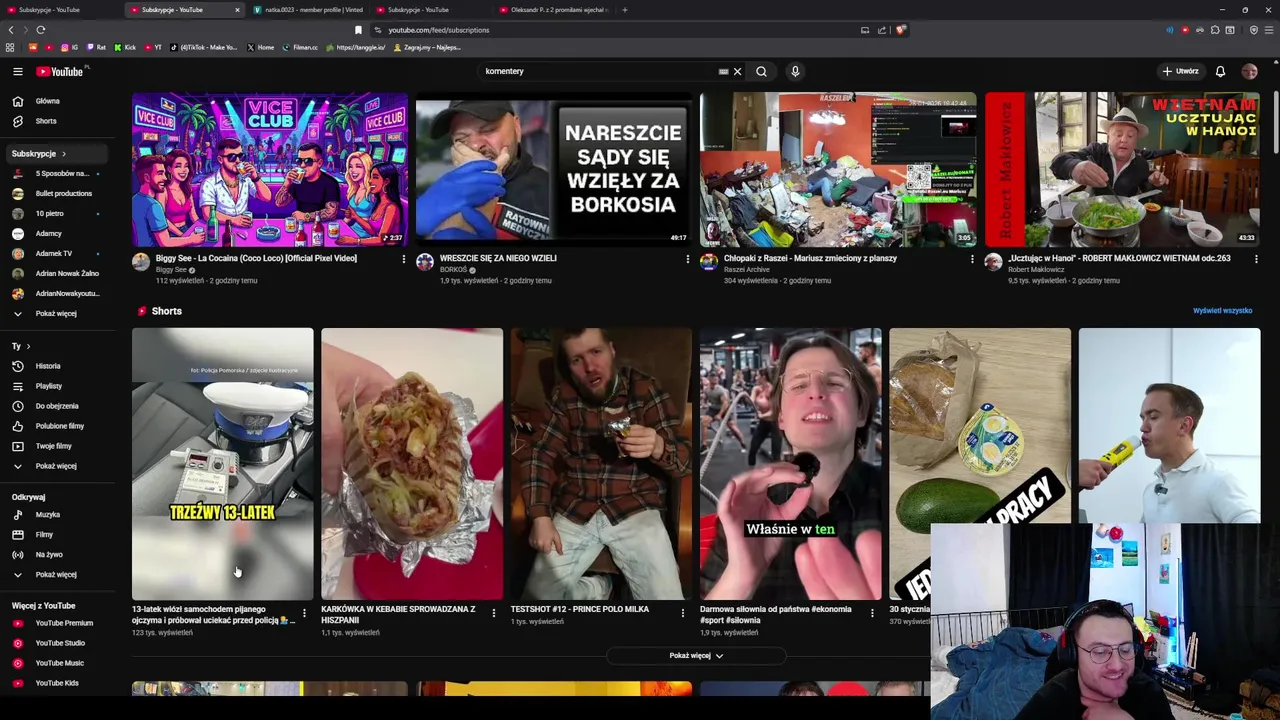Open the Filman.cc bookmark

click(x=300, y=47)
